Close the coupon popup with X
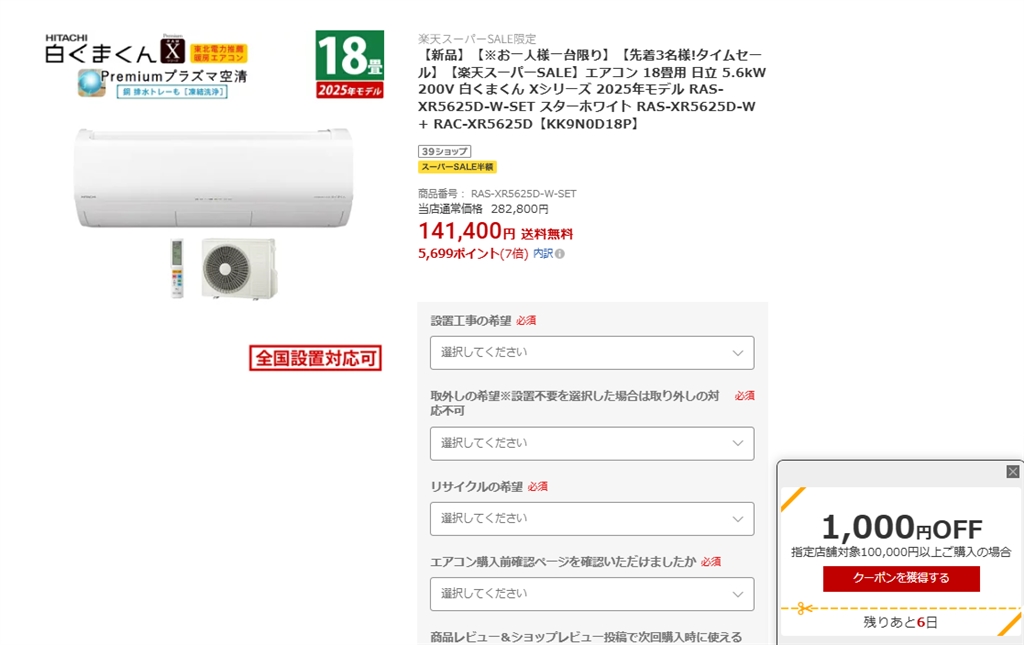This screenshot has height=645, width=1024. (x=1012, y=471)
